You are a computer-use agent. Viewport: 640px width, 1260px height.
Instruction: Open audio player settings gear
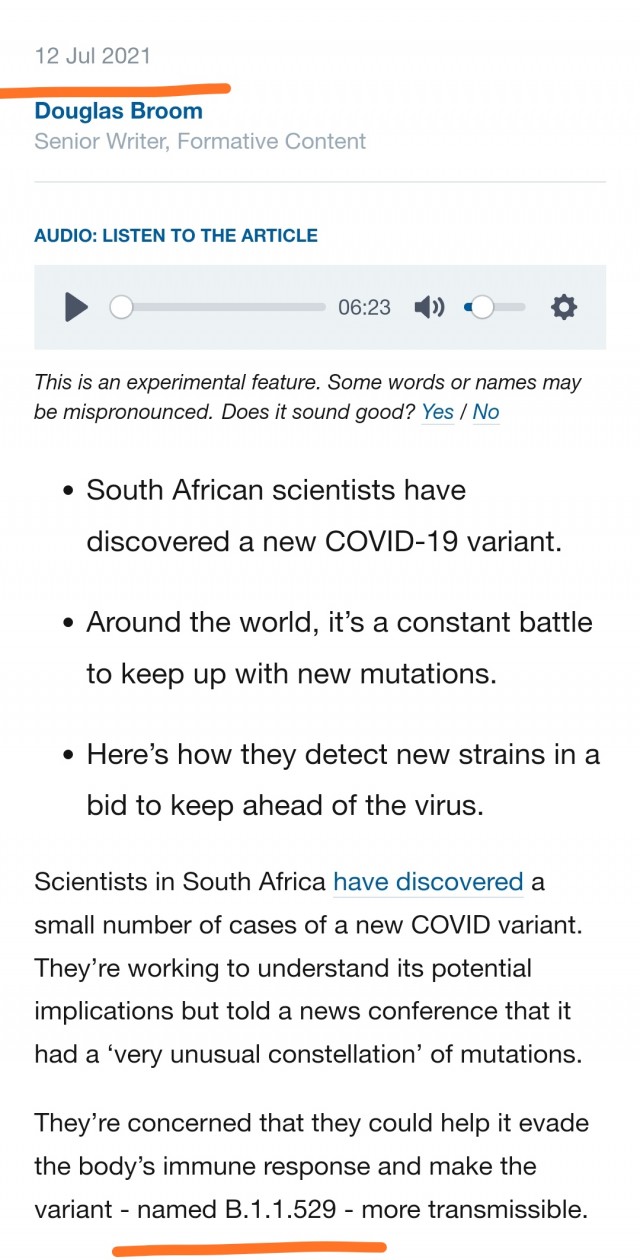[564, 307]
